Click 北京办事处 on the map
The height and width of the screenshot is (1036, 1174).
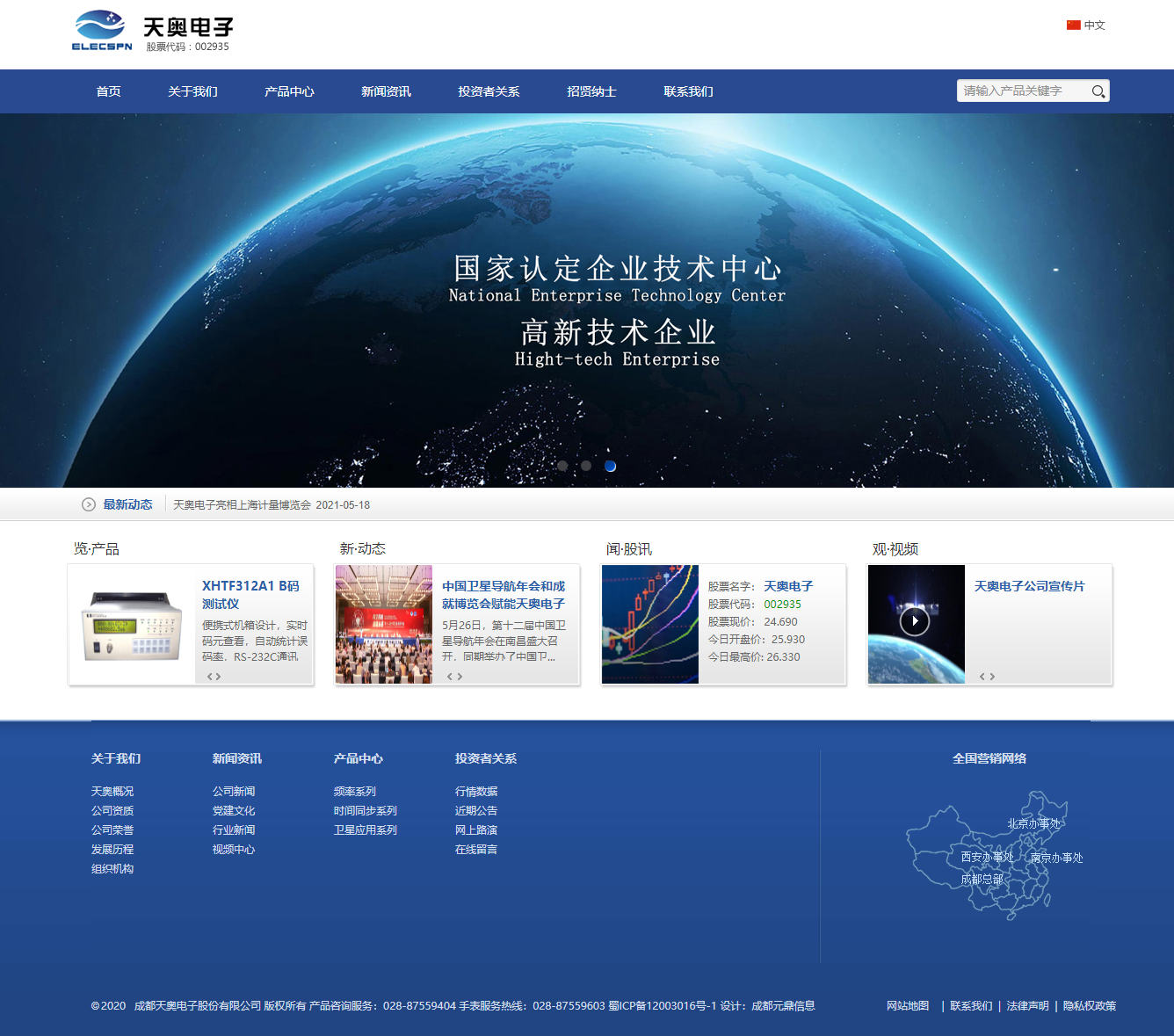[x=1034, y=824]
